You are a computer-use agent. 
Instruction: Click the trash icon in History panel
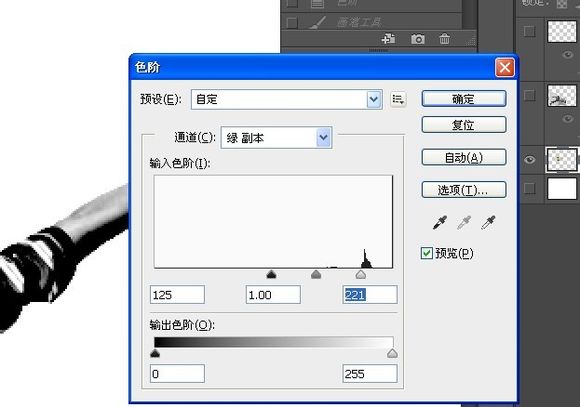point(444,38)
